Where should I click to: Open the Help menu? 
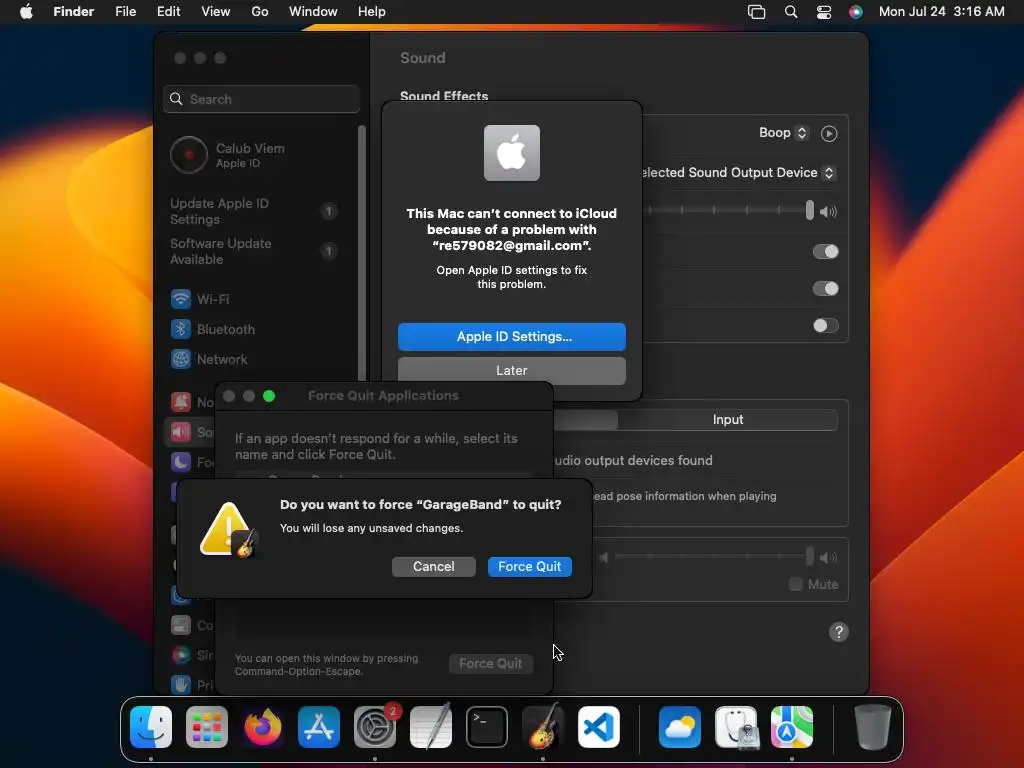pos(372,12)
